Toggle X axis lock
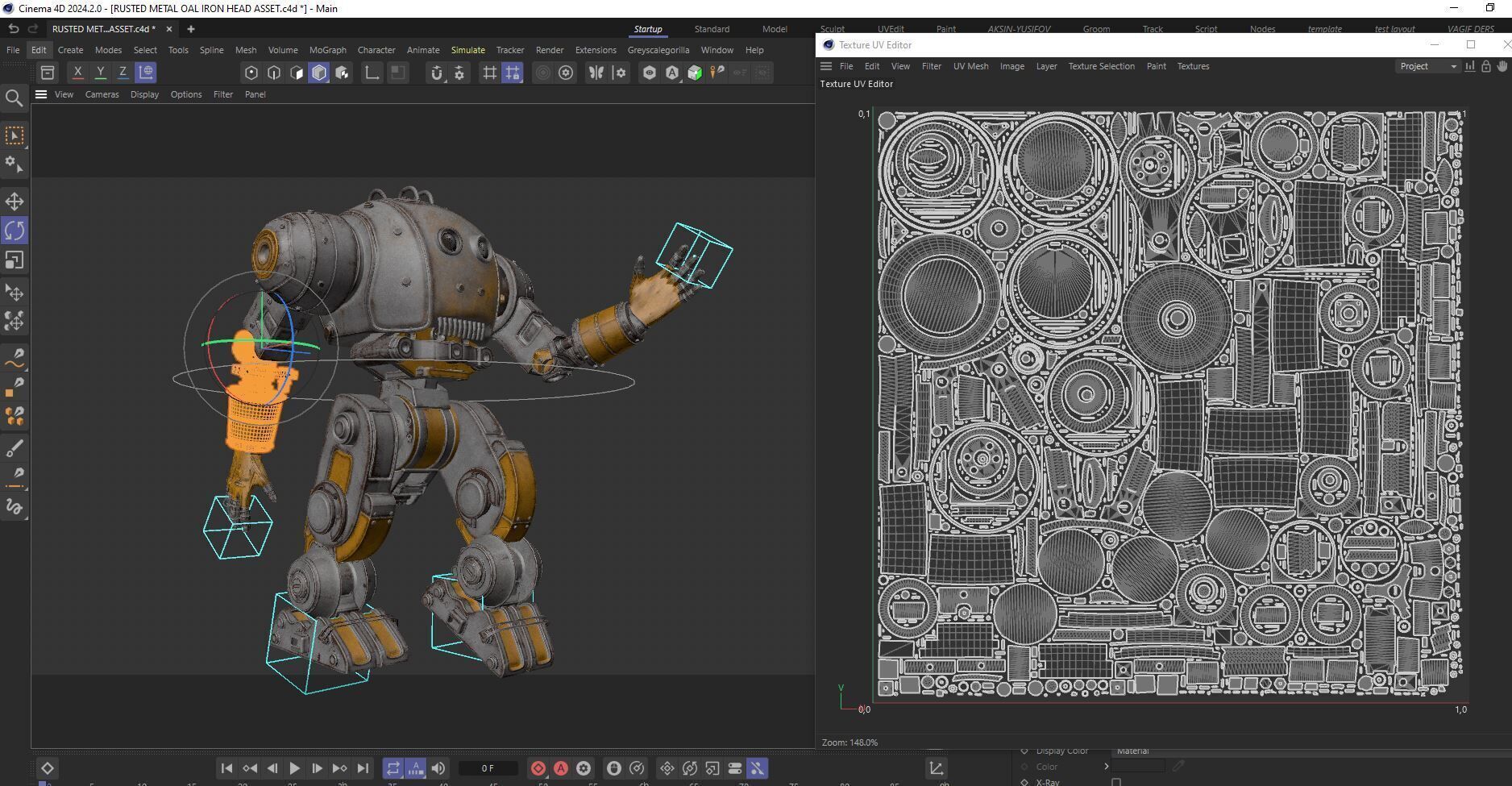Image resolution: width=1512 pixels, height=786 pixels. (x=77, y=73)
